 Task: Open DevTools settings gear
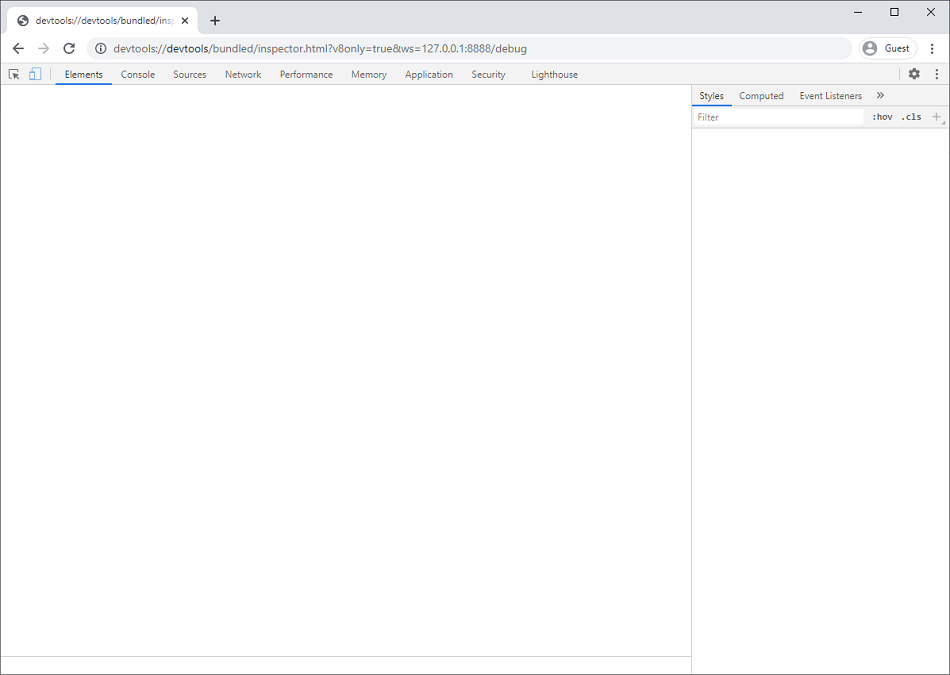tap(914, 74)
